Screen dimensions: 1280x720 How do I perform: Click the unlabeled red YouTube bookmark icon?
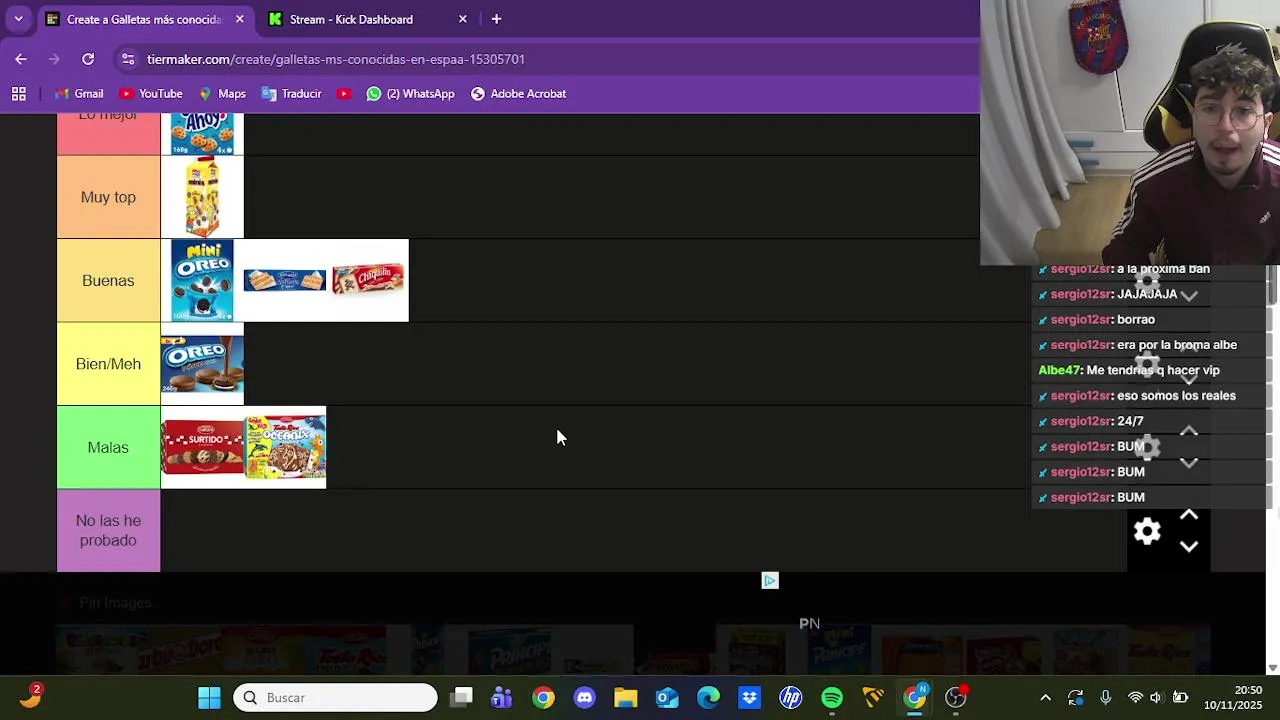click(x=344, y=94)
